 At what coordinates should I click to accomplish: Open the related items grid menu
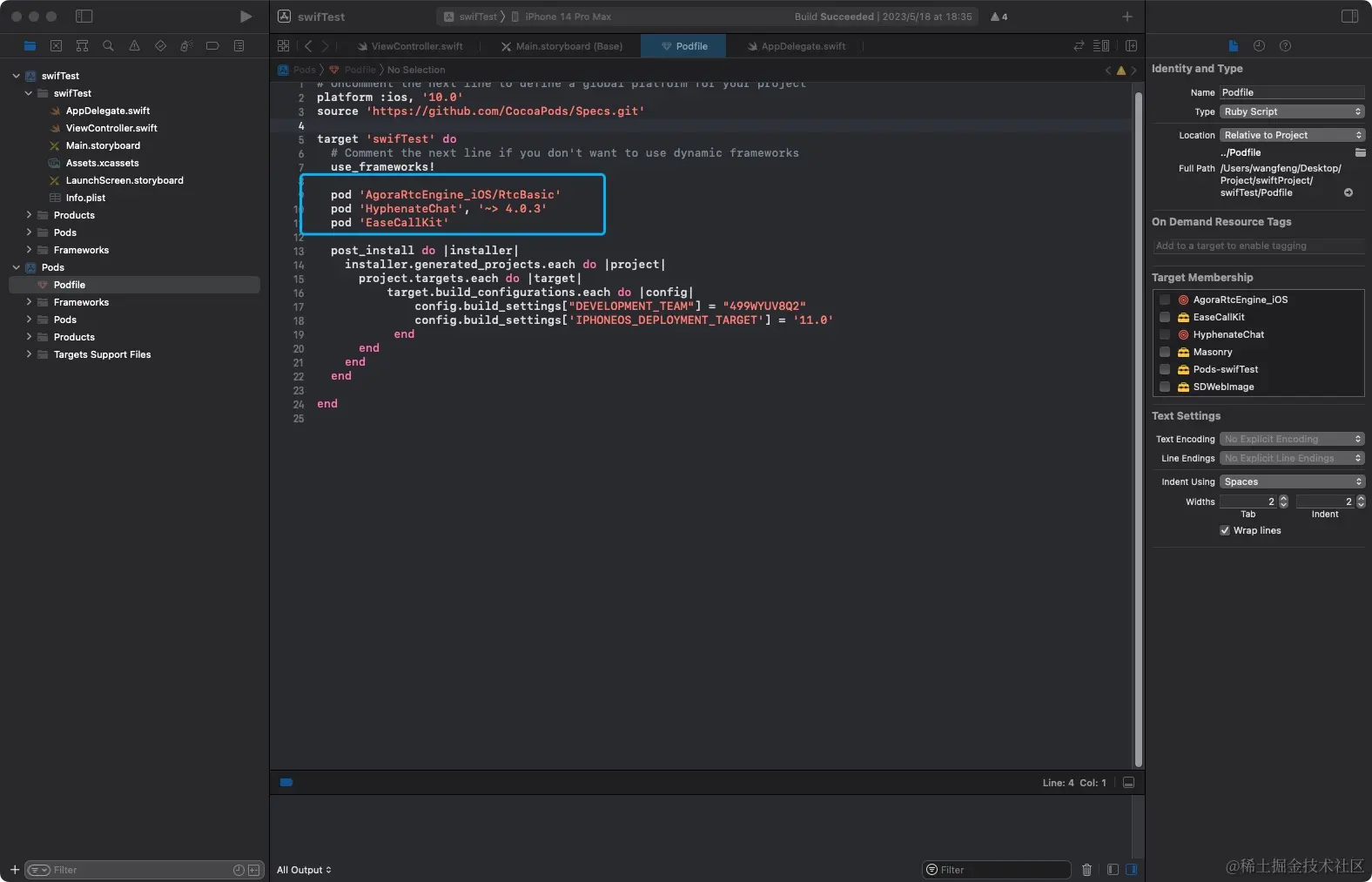[283, 46]
